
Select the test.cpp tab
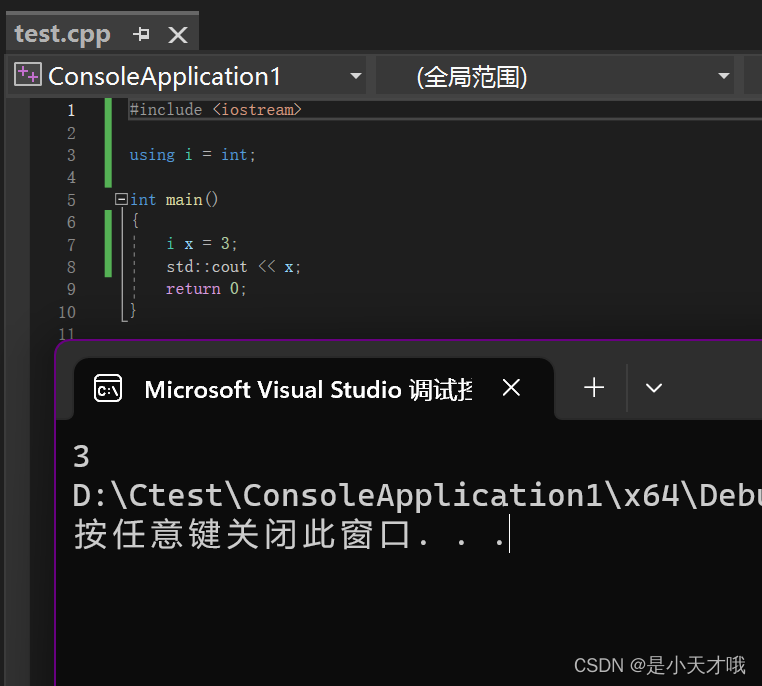pos(63,34)
